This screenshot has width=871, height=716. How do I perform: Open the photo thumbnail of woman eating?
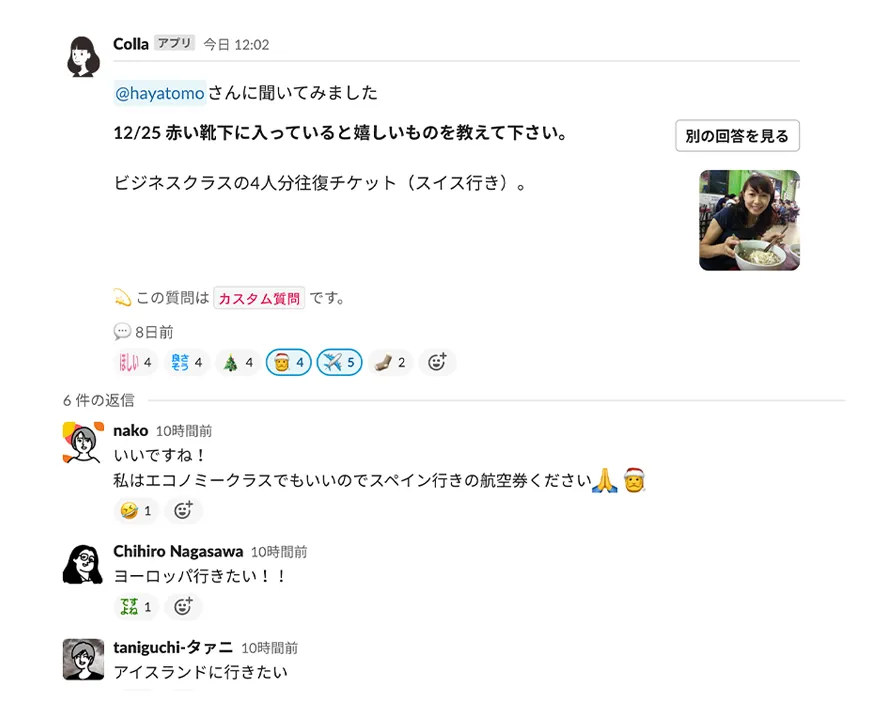pyautogui.click(x=749, y=221)
